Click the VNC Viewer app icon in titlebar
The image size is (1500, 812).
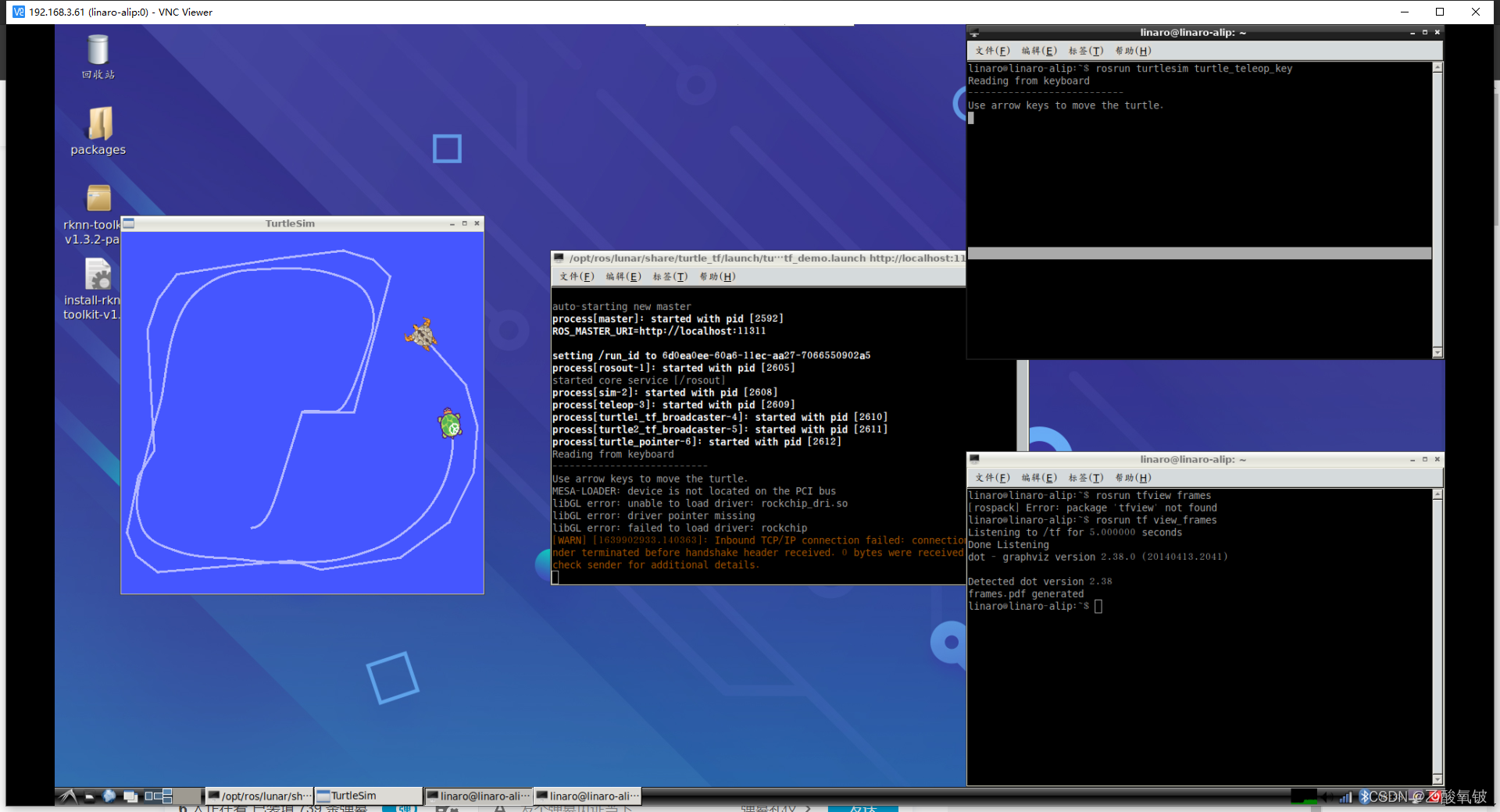(18, 12)
